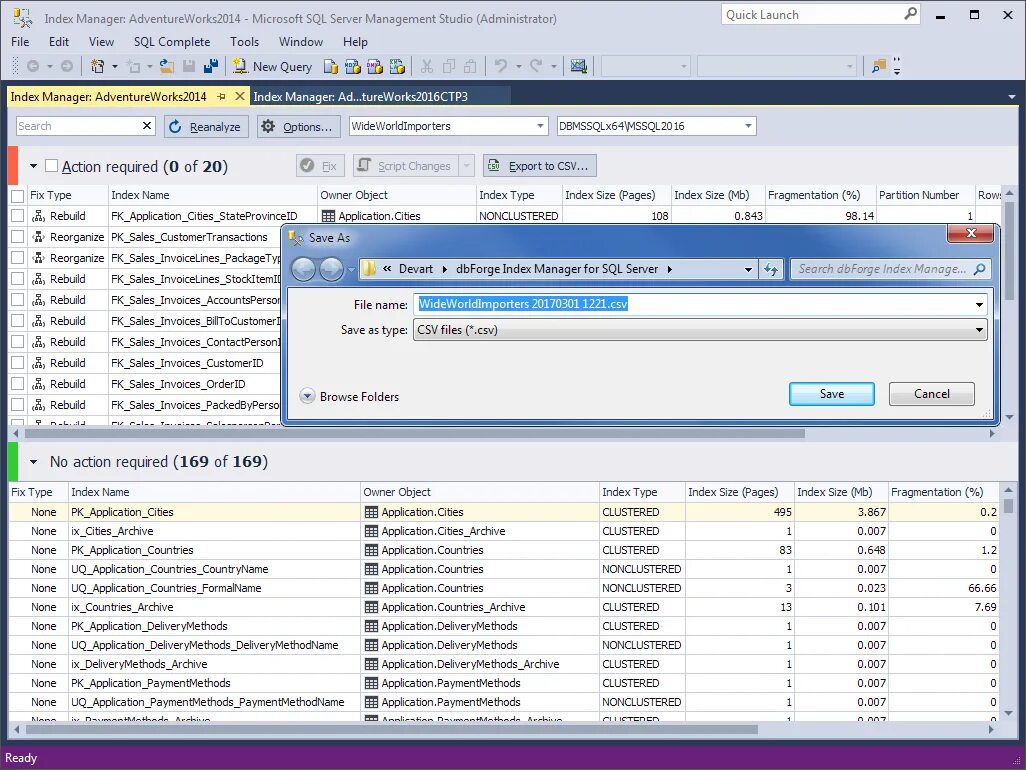Click the Navigate Backward icon
The width and height of the screenshot is (1026, 770).
(x=33, y=66)
